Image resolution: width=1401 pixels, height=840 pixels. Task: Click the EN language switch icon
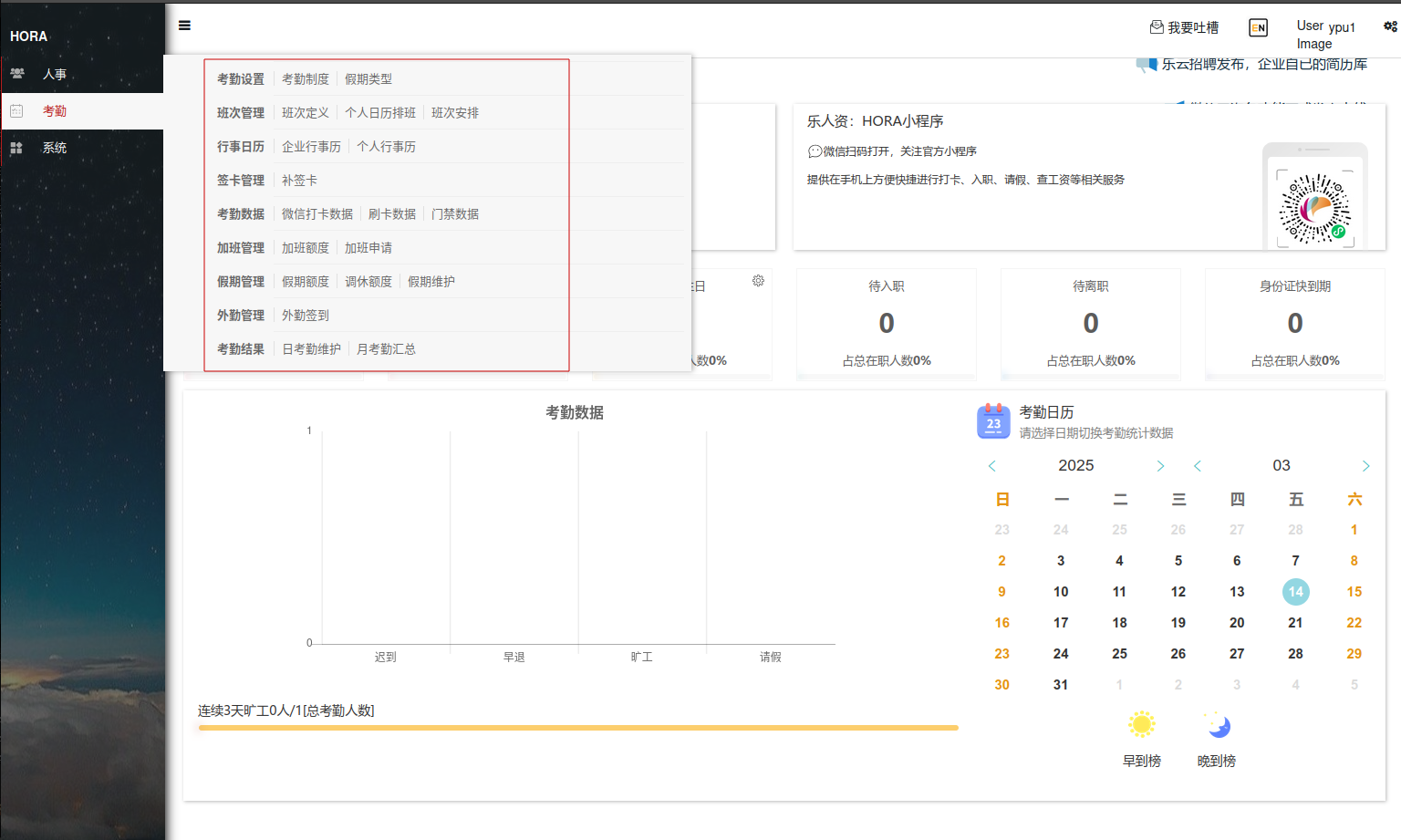(1258, 28)
